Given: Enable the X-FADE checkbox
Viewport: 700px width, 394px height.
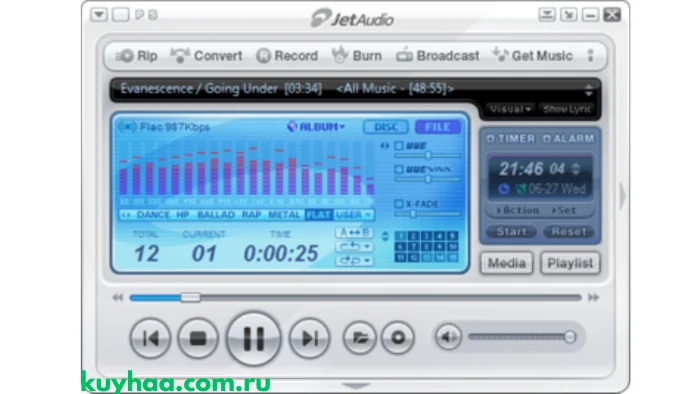Looking at the screenshot, I should pos(399,204).
